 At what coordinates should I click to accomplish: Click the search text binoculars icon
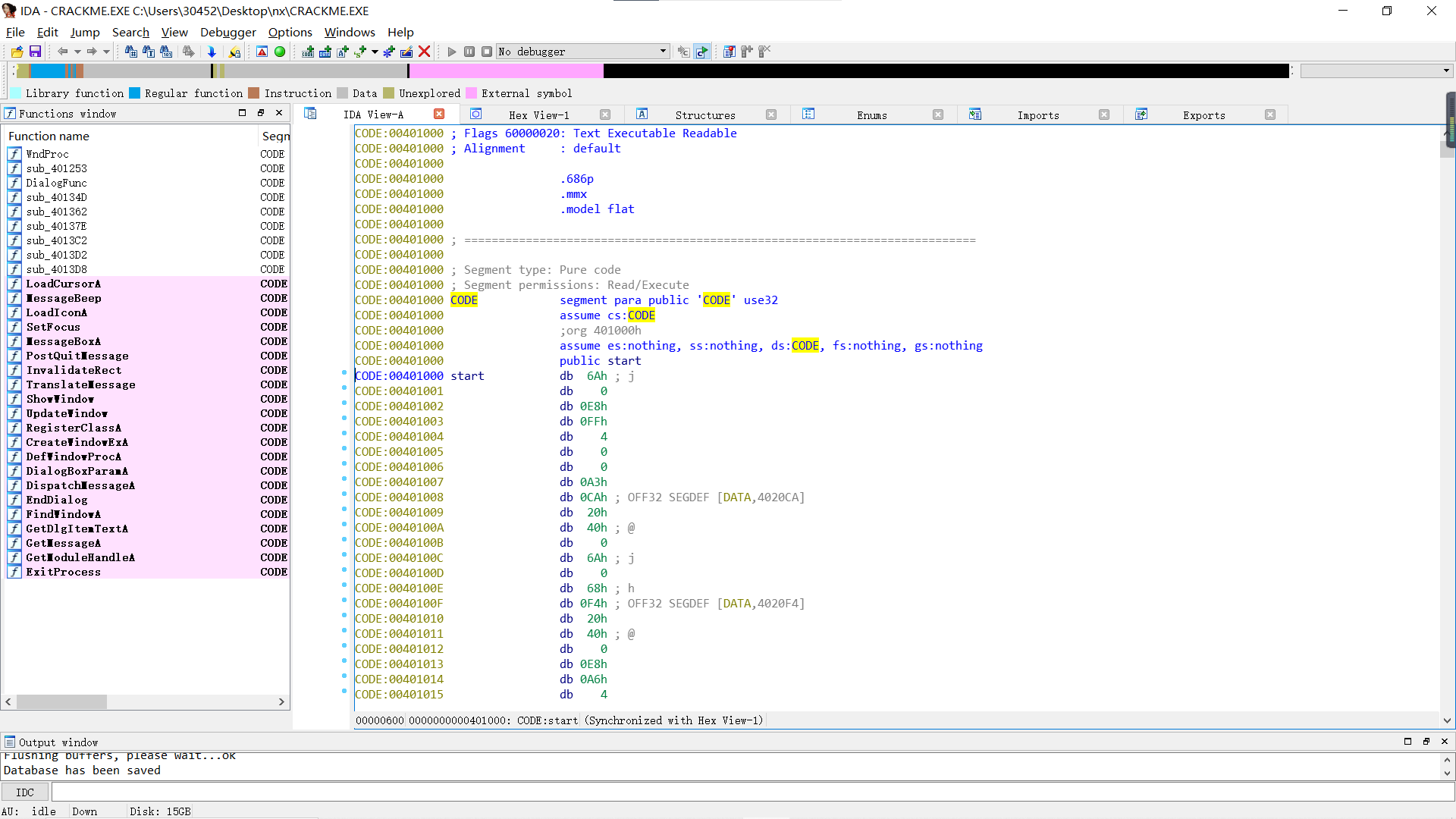coord(149,52)
